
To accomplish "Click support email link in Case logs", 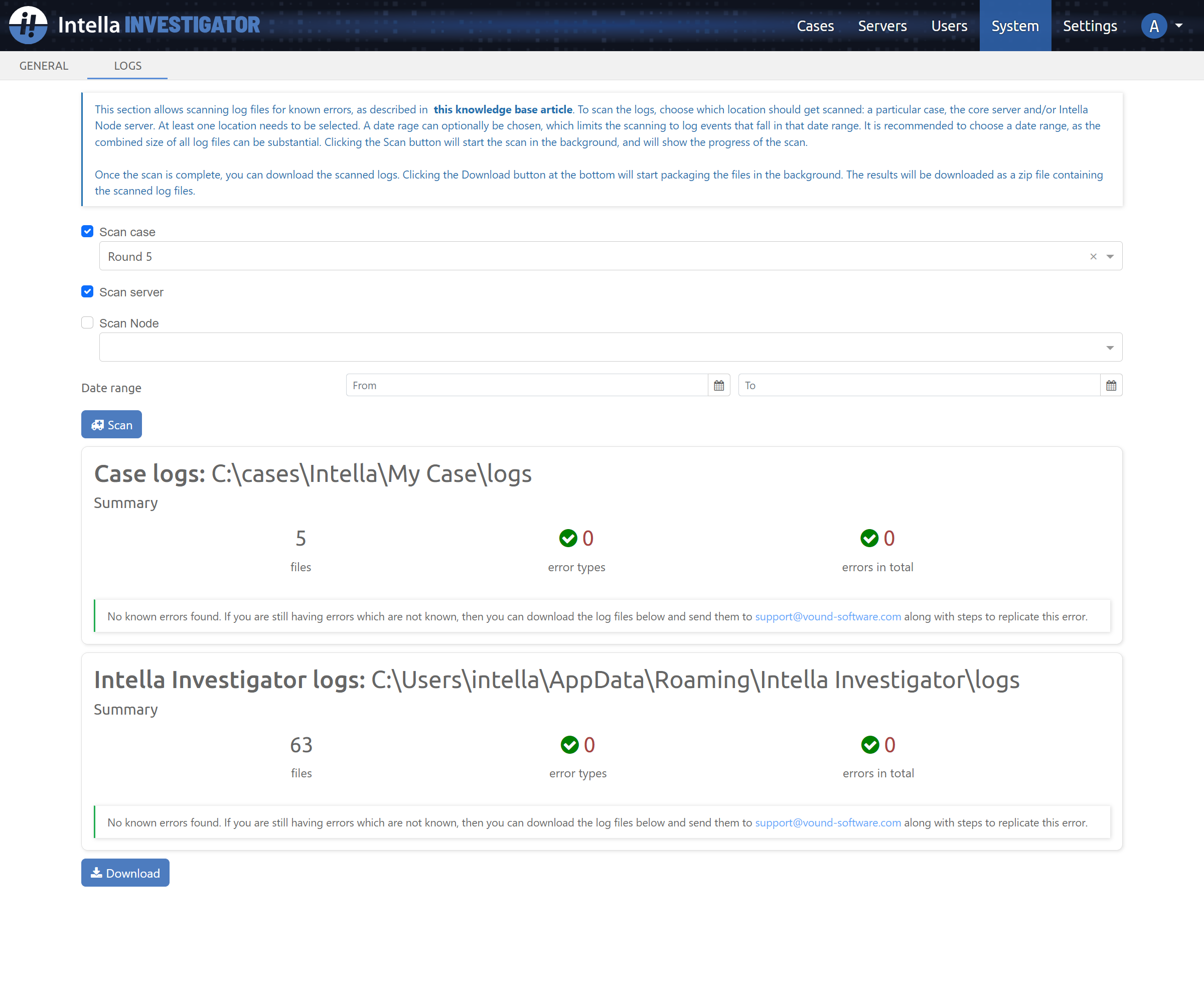I will pyautogui.click(x=828, y=617).
